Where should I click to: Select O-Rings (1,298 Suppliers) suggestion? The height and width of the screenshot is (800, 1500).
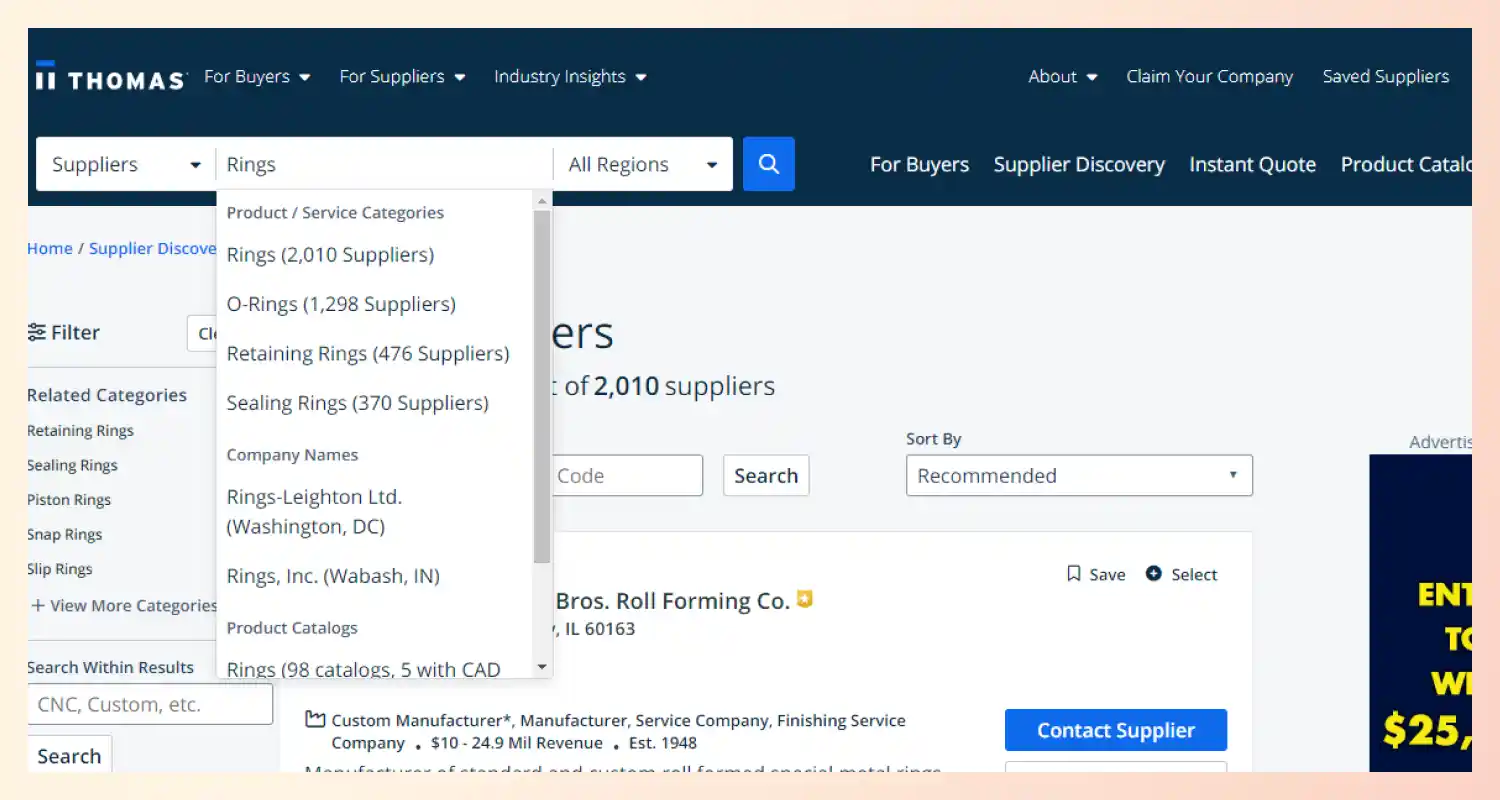[341, 304]
